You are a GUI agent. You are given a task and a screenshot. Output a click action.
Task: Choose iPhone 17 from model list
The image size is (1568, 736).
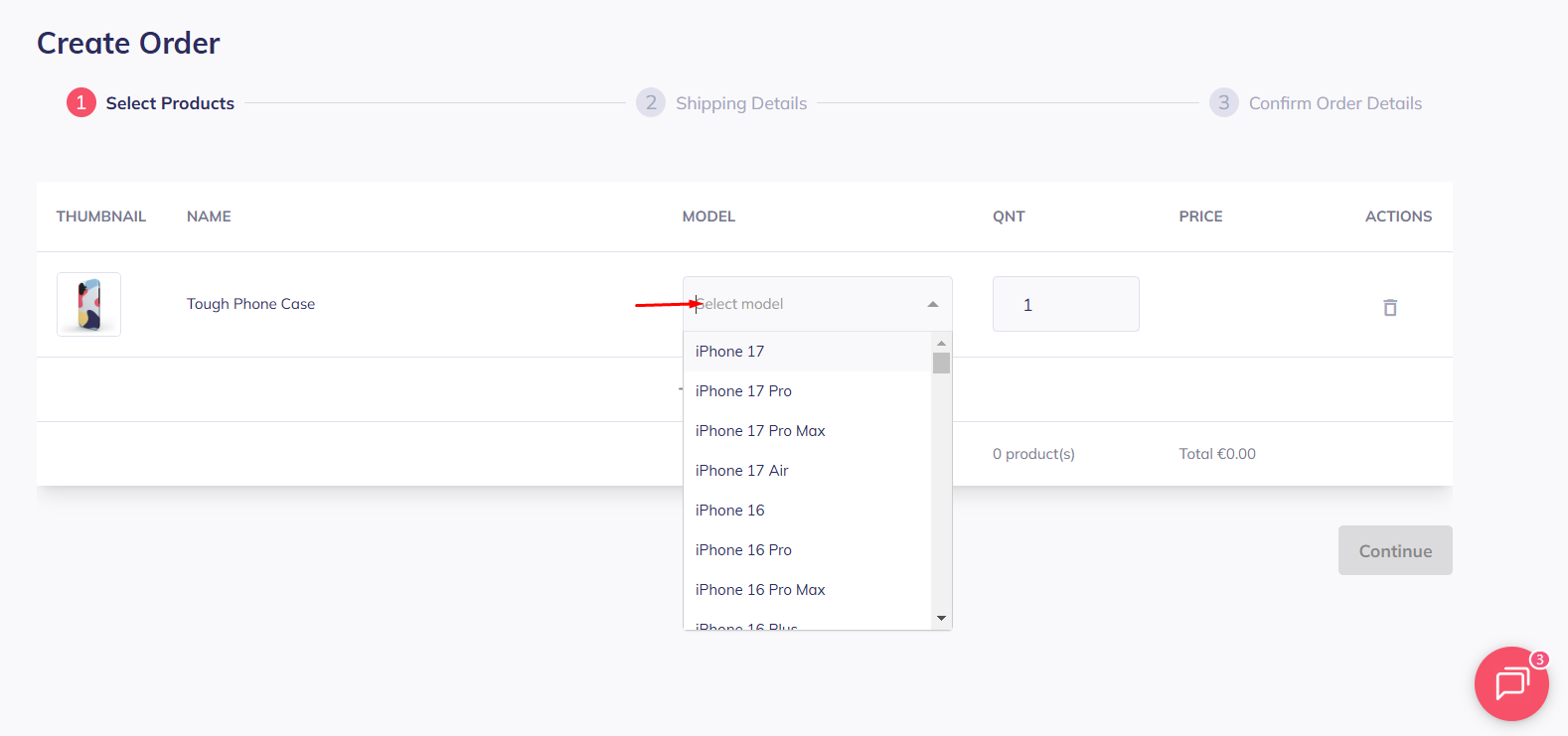coord(730,352)
